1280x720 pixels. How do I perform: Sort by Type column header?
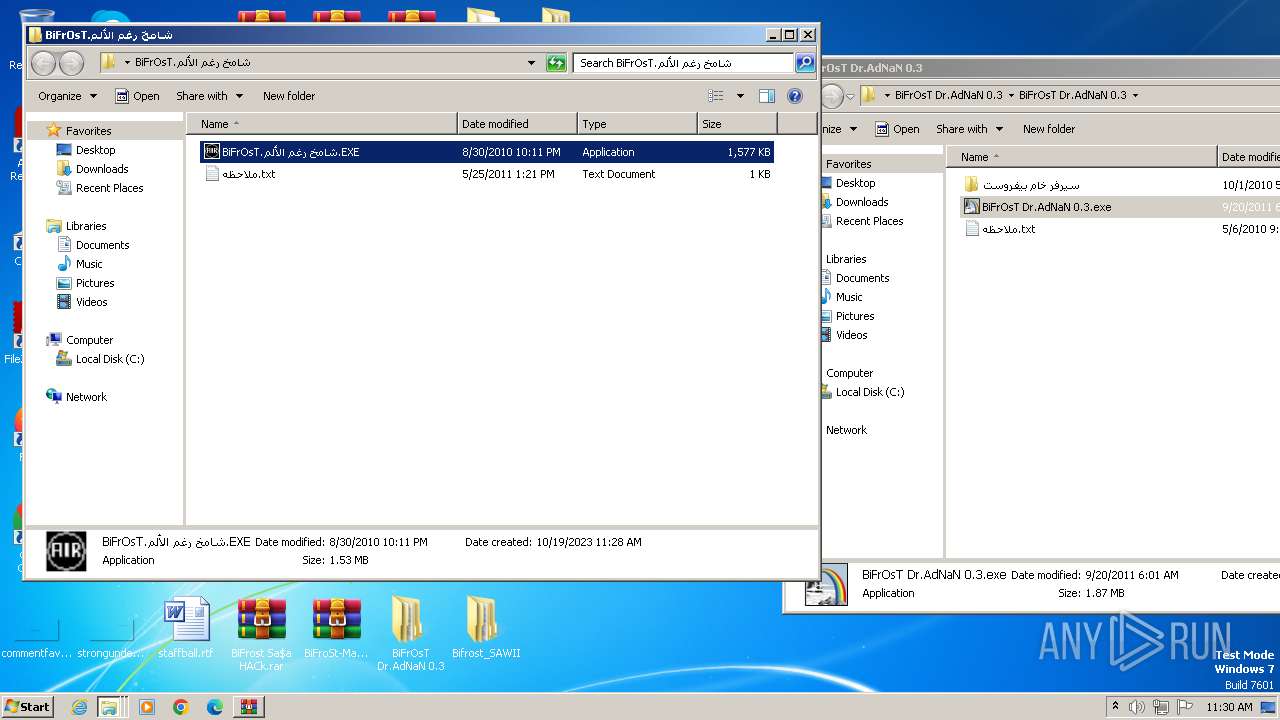pos(637,124)
